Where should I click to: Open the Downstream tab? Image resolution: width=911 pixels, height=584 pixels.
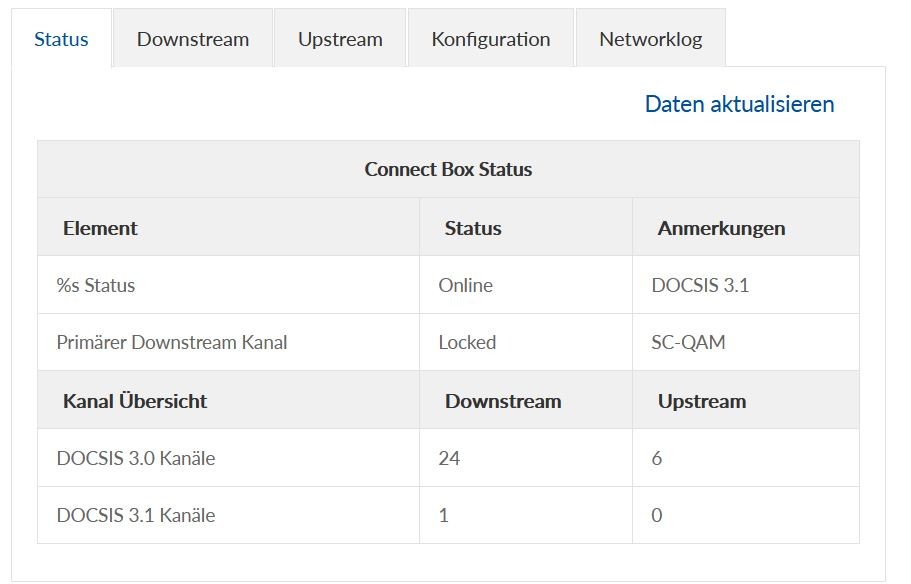[x=193, y=39]
